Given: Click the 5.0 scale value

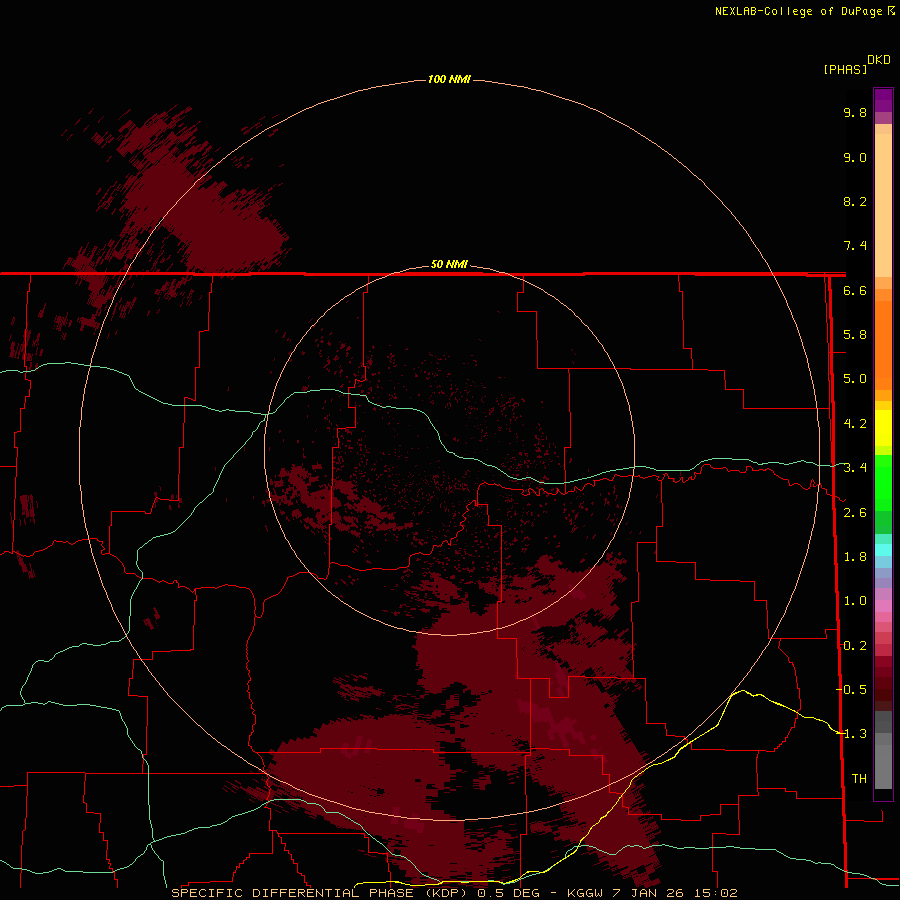Looking at the screenshot, I should click(855, 379).
